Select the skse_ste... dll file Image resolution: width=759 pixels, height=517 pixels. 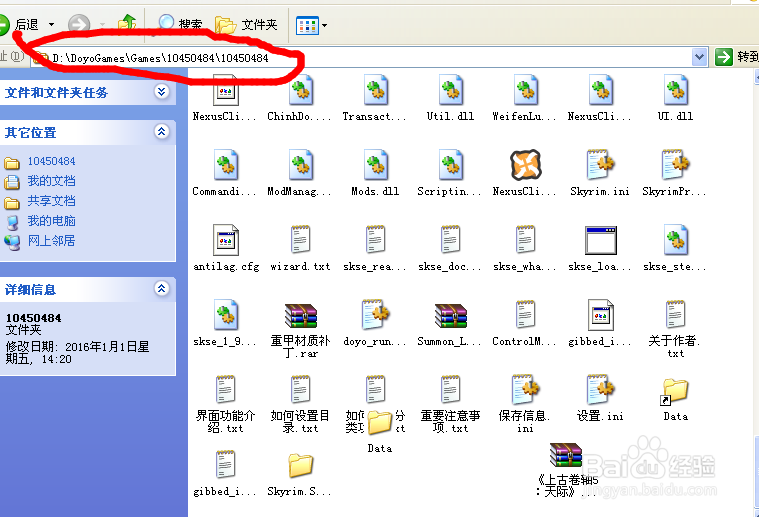pyautogui.click(x=675, y=248)
